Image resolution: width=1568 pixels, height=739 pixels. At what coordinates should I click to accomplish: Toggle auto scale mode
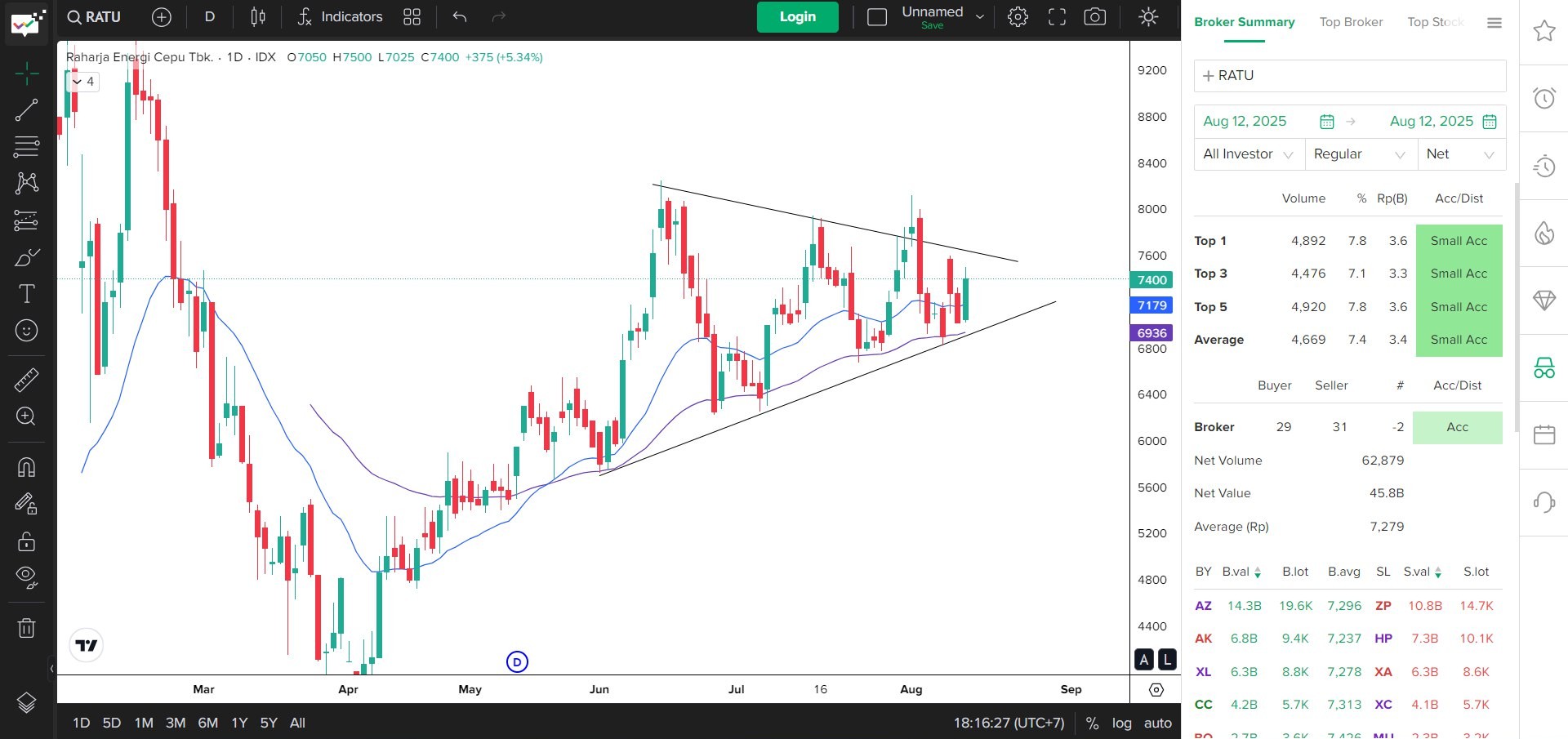(x=1157, y=723)
